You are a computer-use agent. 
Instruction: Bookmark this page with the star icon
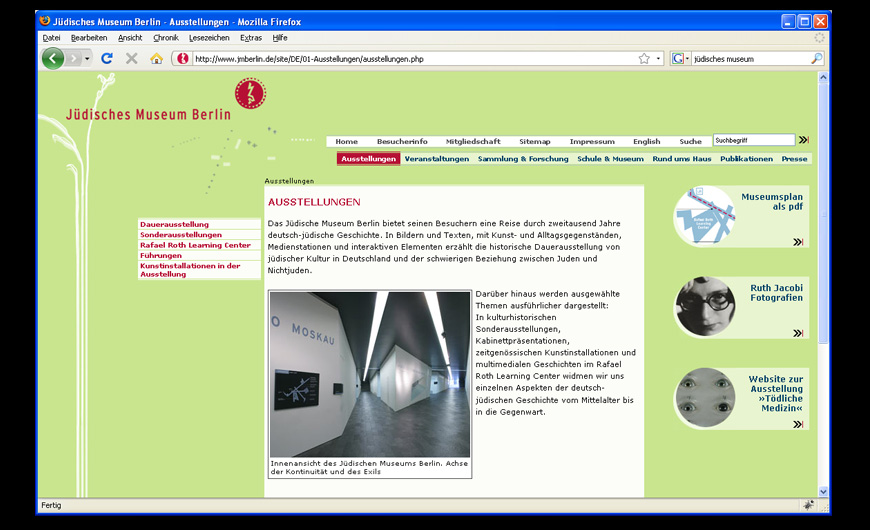(x=644, y=58)
